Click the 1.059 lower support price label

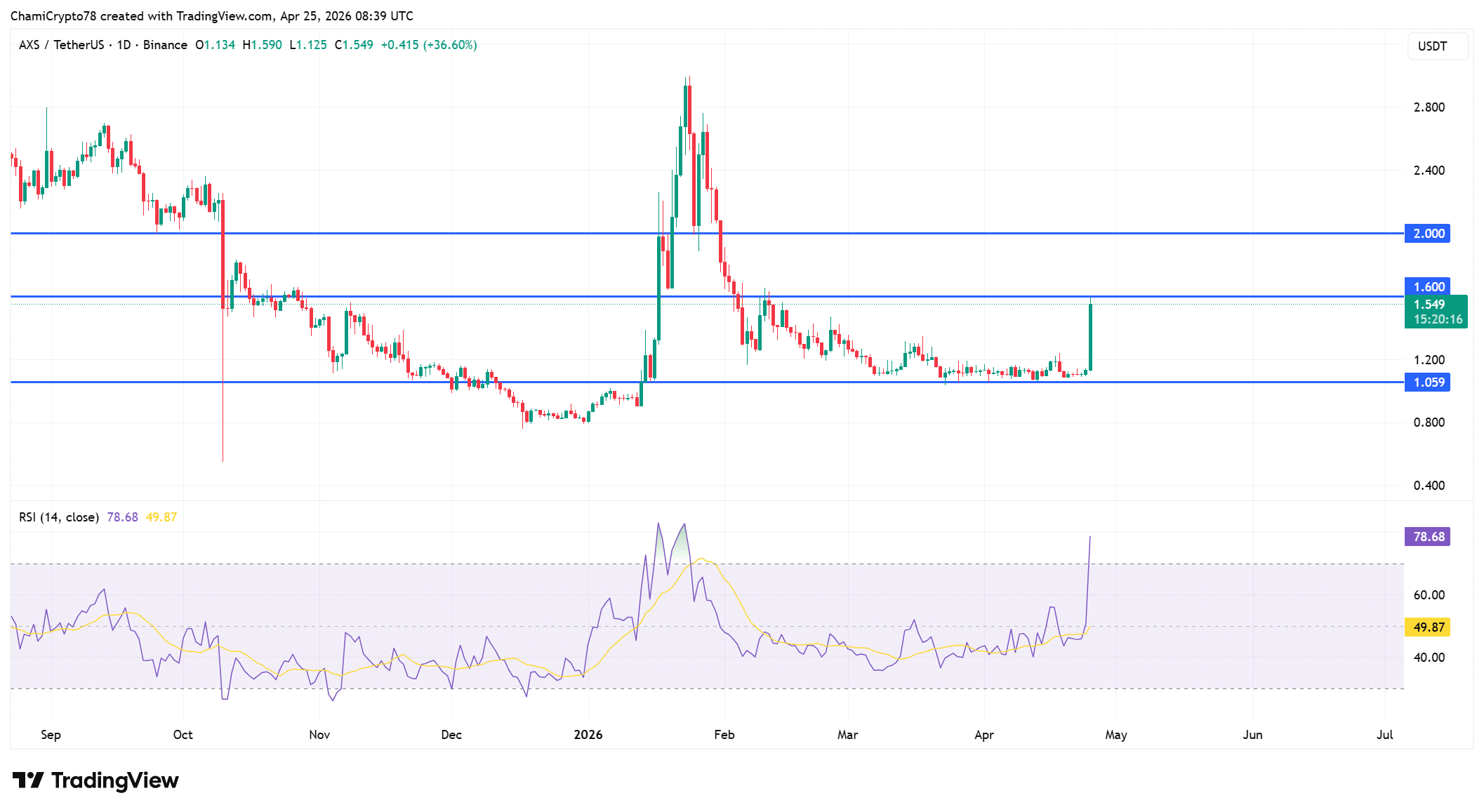point(1430,382)
